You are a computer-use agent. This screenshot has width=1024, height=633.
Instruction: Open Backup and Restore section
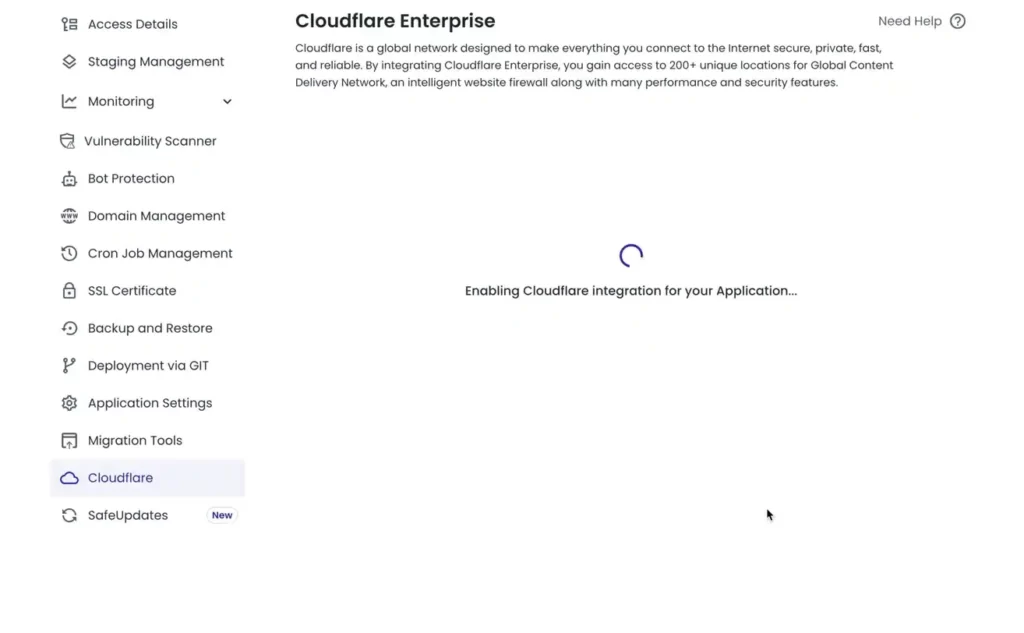(149, 328)
